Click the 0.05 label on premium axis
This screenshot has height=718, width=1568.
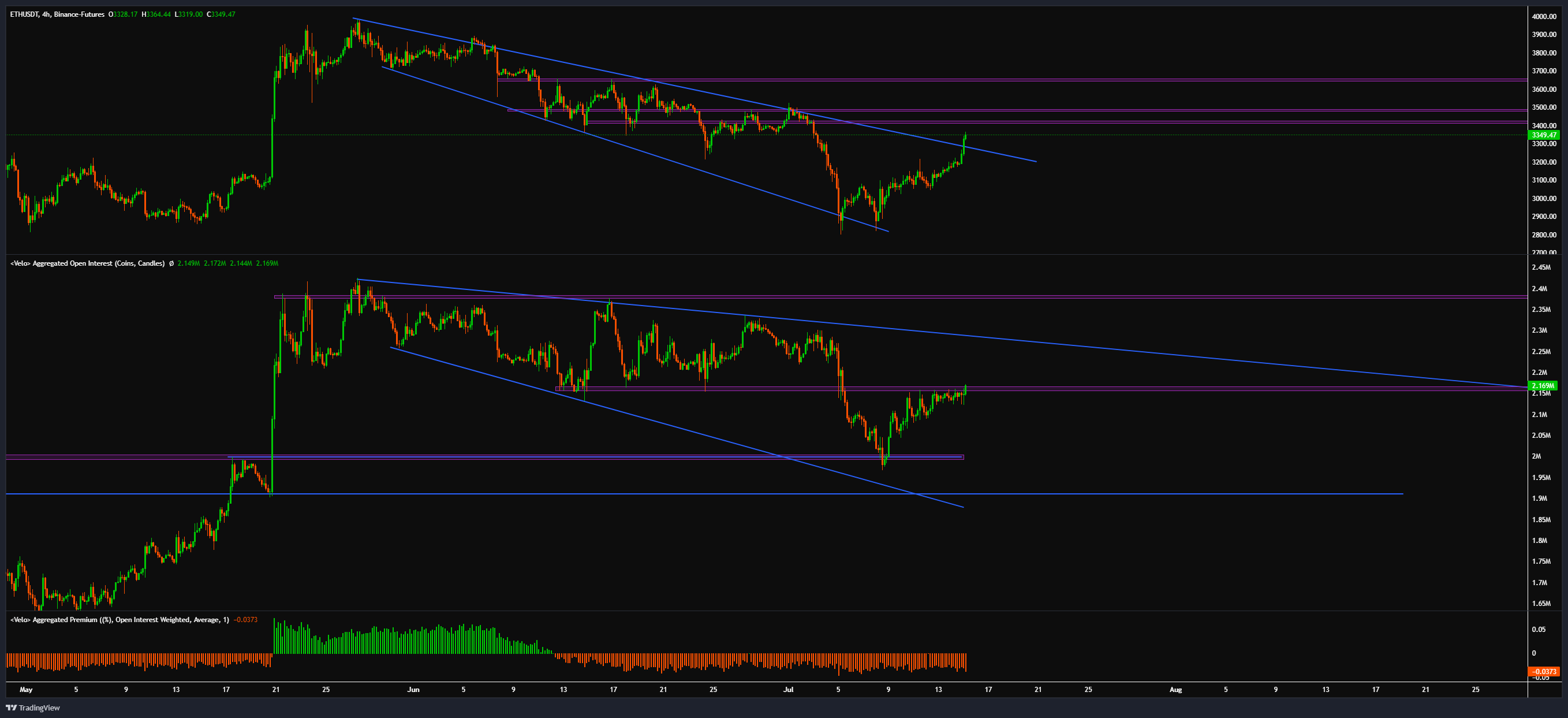[1538, 629]
